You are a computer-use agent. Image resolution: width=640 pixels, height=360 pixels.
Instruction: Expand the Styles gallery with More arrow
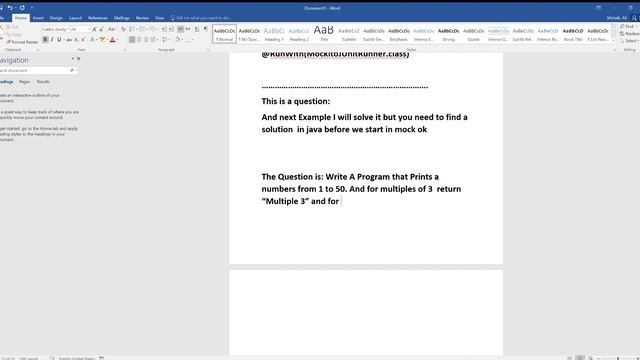613,40
